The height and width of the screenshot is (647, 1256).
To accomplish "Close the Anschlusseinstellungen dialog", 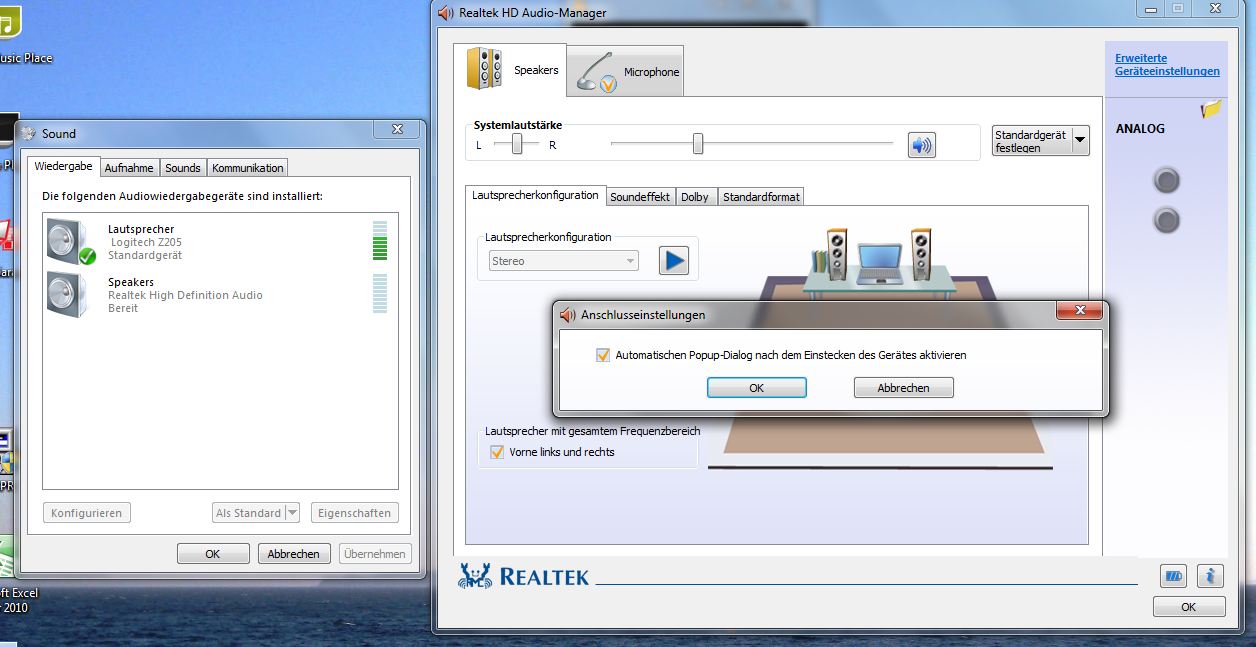I will (1080, 313).
